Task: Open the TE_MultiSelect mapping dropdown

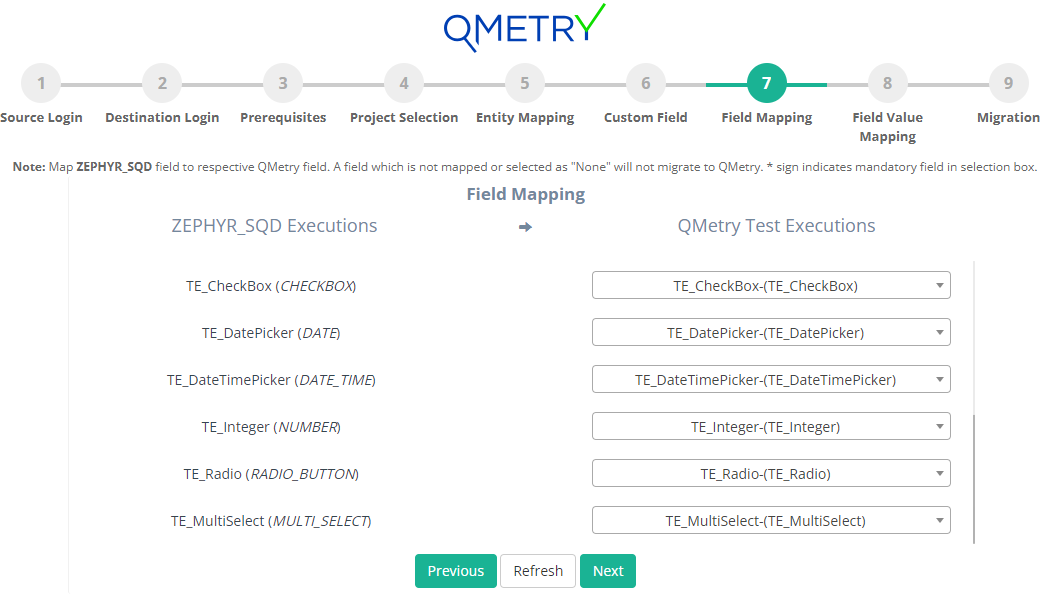Action: [x=771, y=521]
